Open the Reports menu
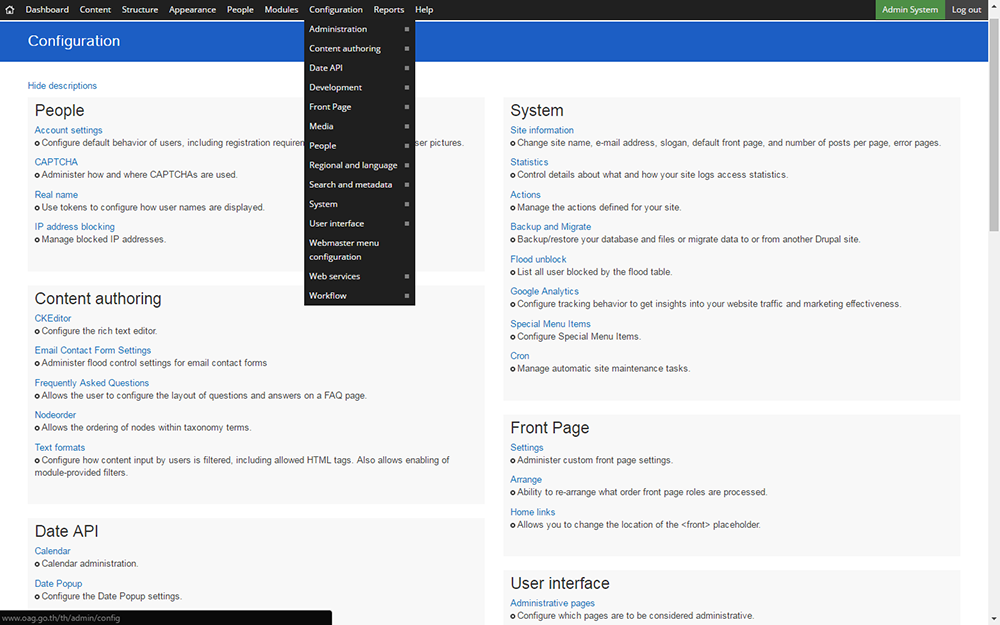The image size is (1000, 625). coord(388,9)
